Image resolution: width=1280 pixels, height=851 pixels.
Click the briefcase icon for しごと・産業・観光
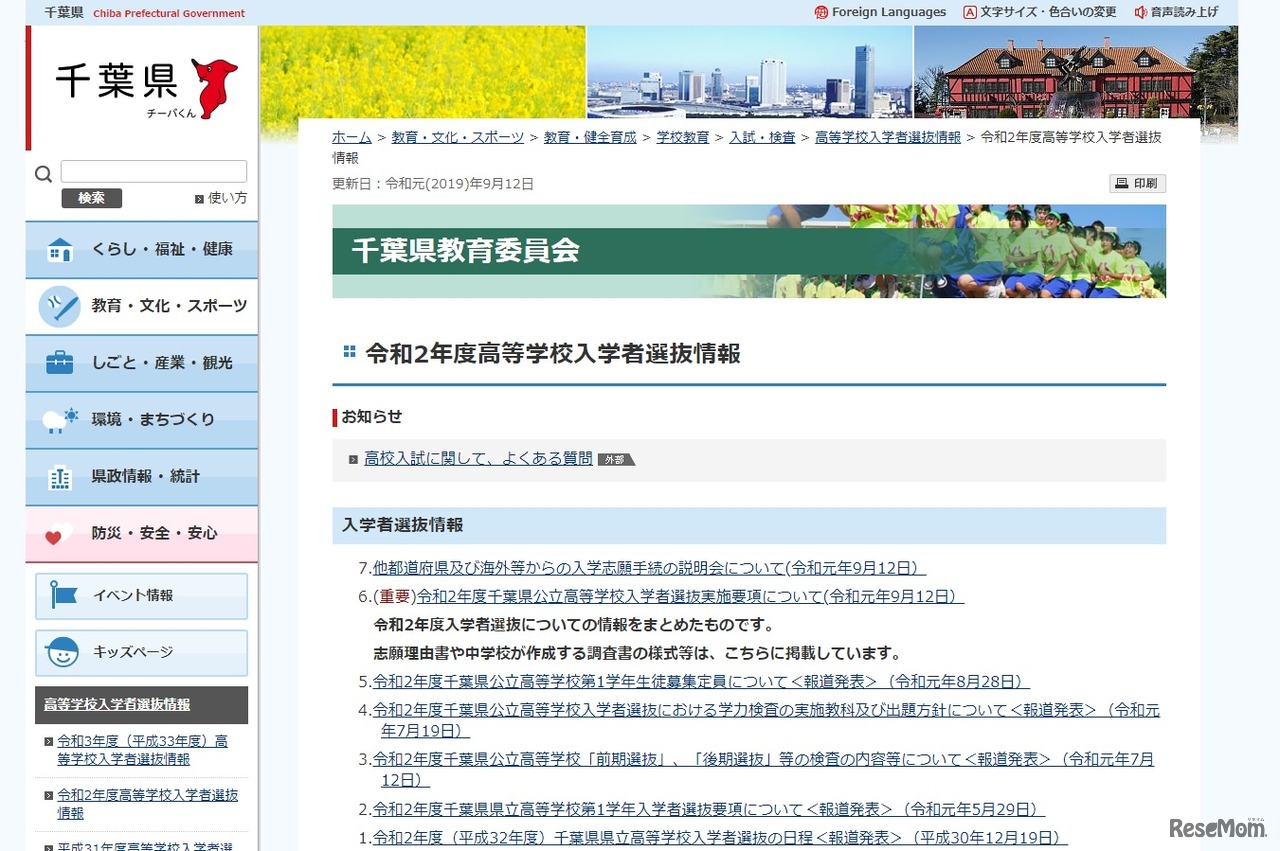pos(60,363)
